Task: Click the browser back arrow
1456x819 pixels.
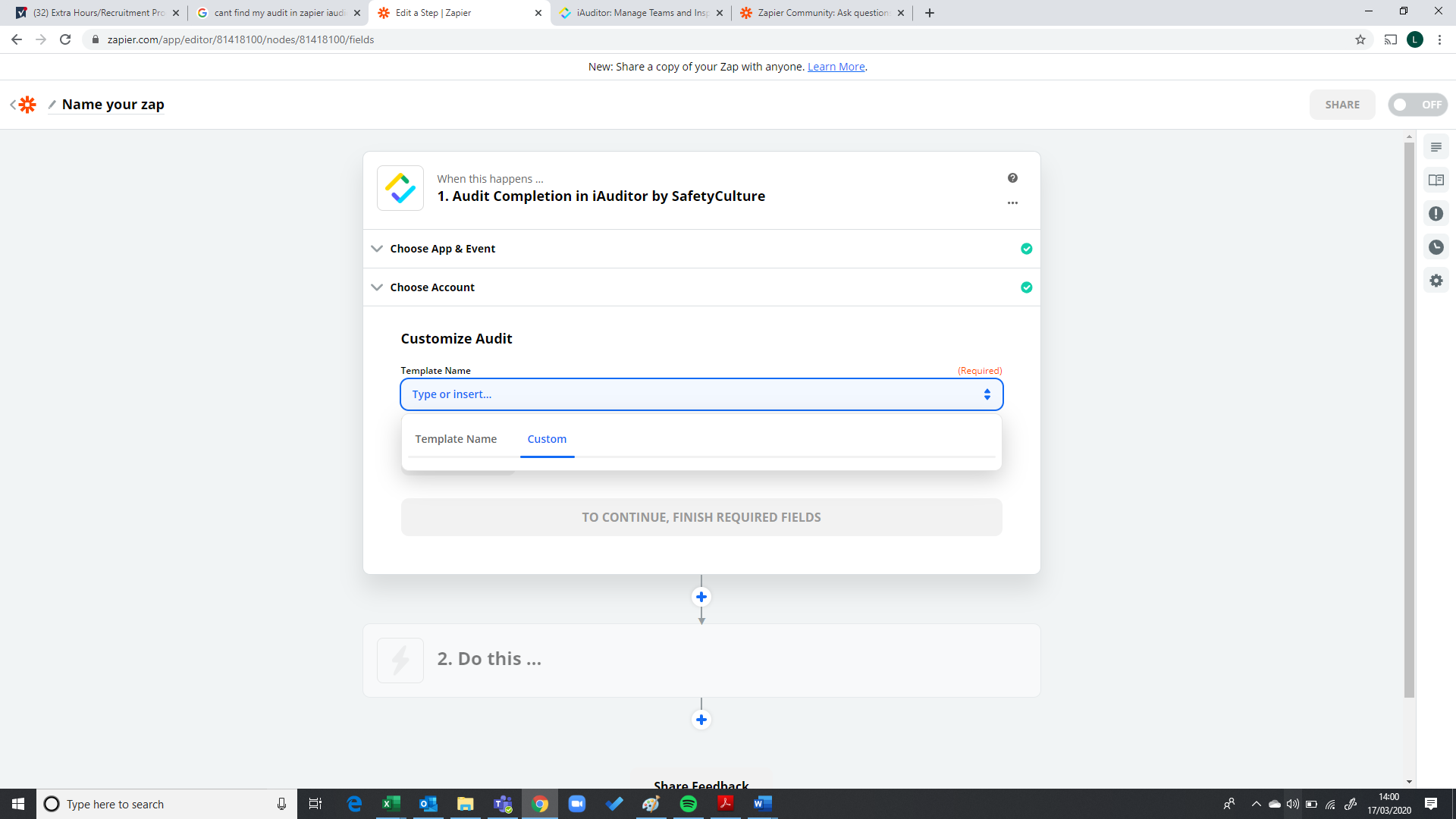Action: pyautogui.click(x=17, y=39)
